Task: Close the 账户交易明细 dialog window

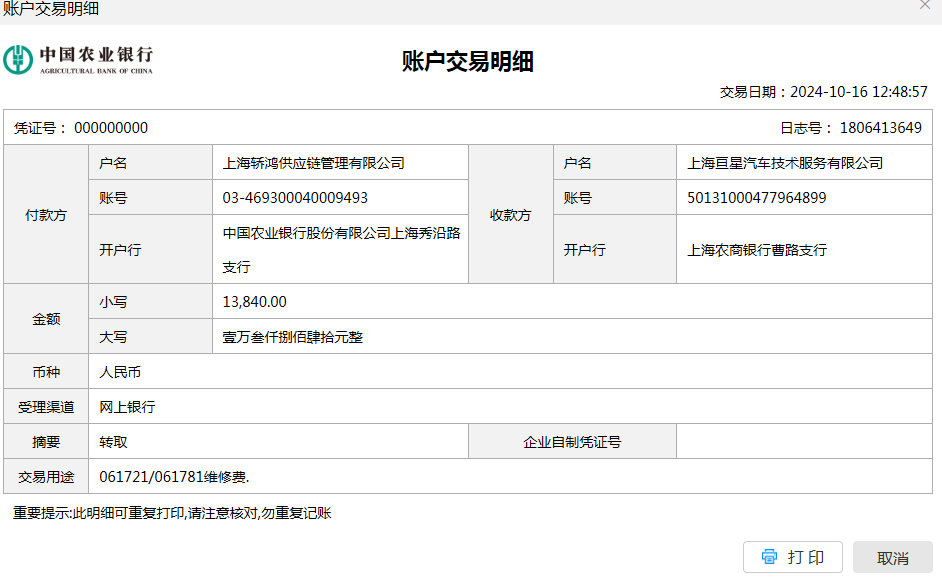Action: 925,6
